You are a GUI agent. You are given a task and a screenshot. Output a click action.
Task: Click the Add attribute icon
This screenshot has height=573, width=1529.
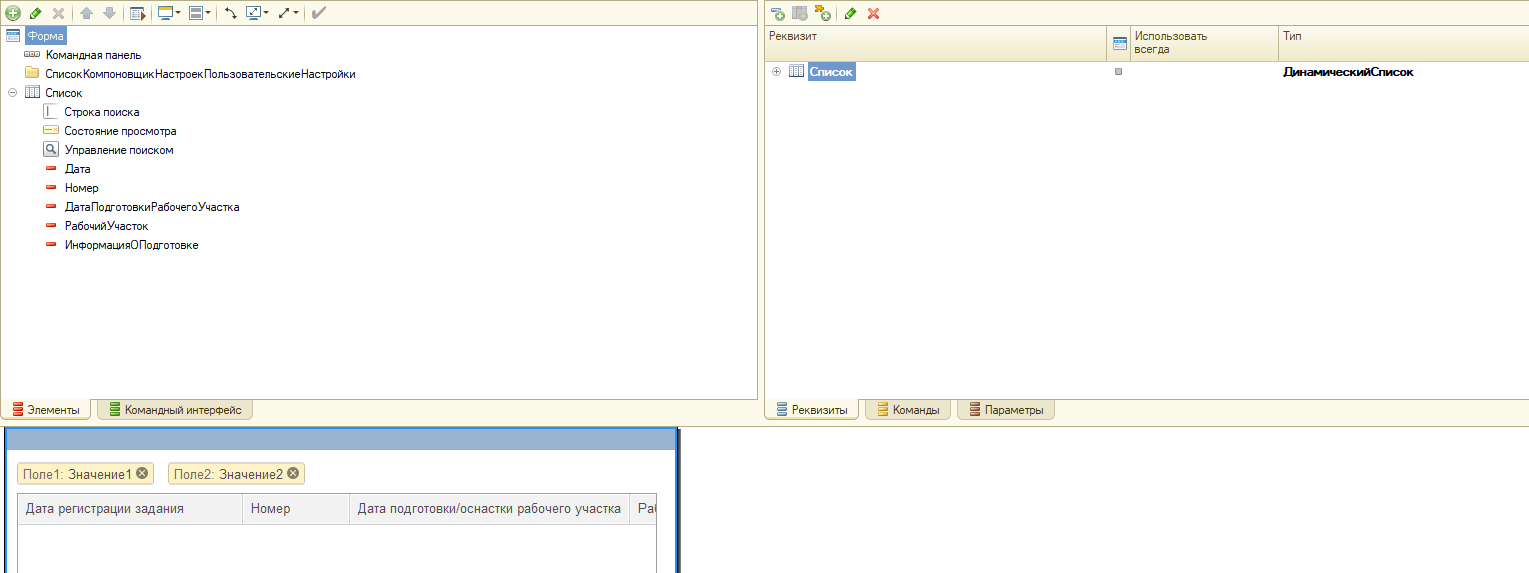point(777,13)
